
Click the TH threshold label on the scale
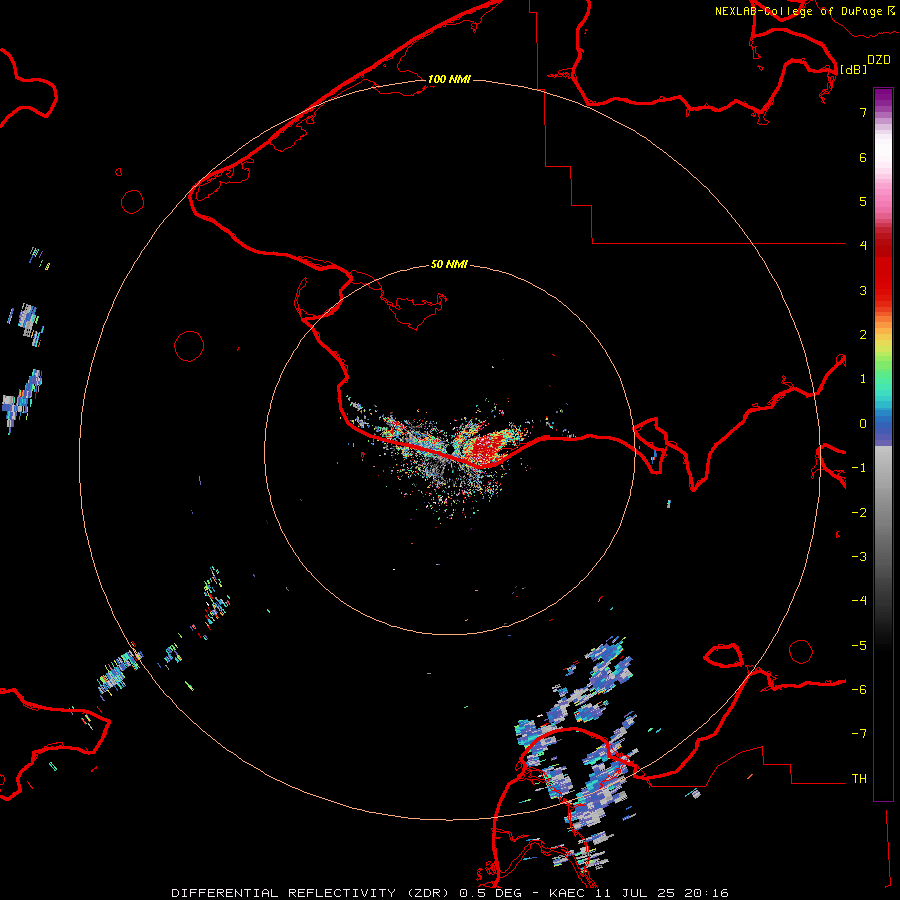click(x=859, y=779)
